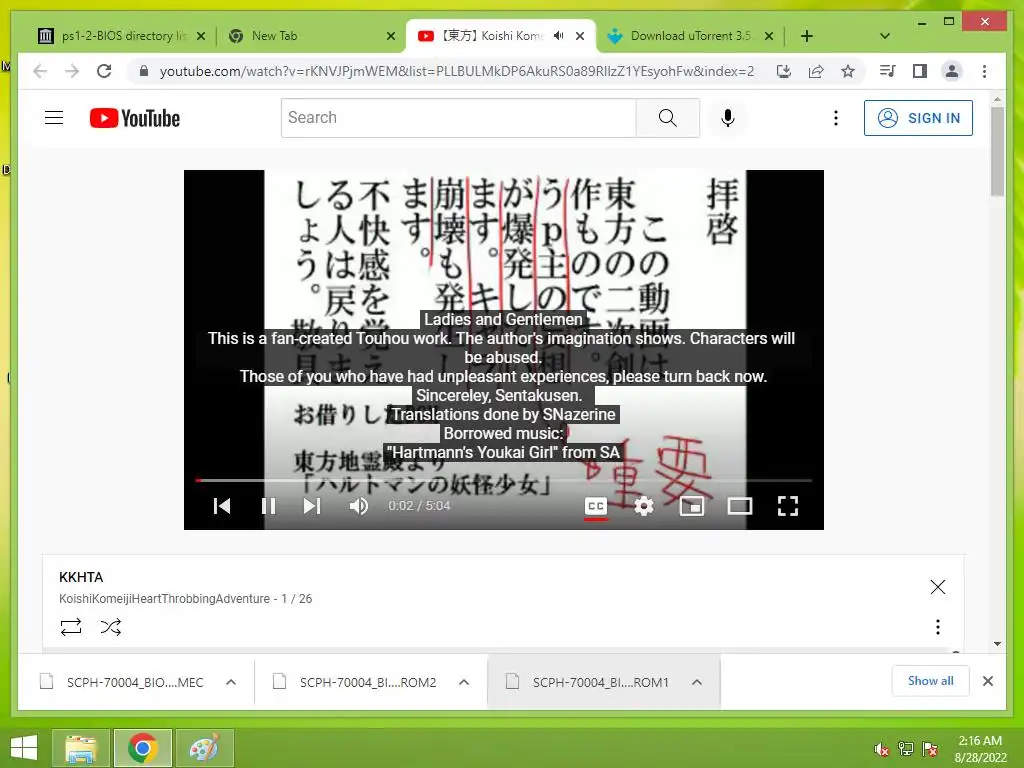Open the tab search dropdown
This screenshot has width=1024, height=768.
tap(885, 36)
